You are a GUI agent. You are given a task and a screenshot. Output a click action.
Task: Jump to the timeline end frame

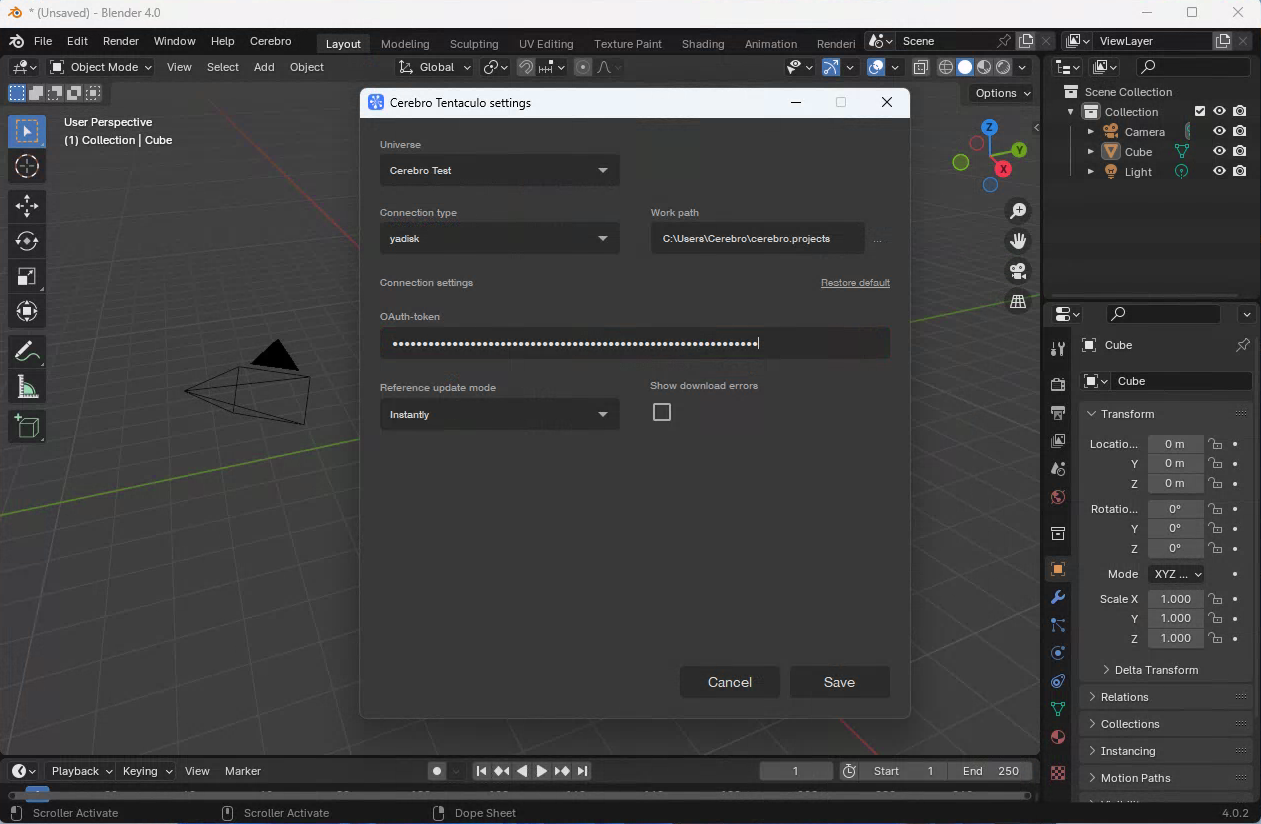click(x=583, y=771)
